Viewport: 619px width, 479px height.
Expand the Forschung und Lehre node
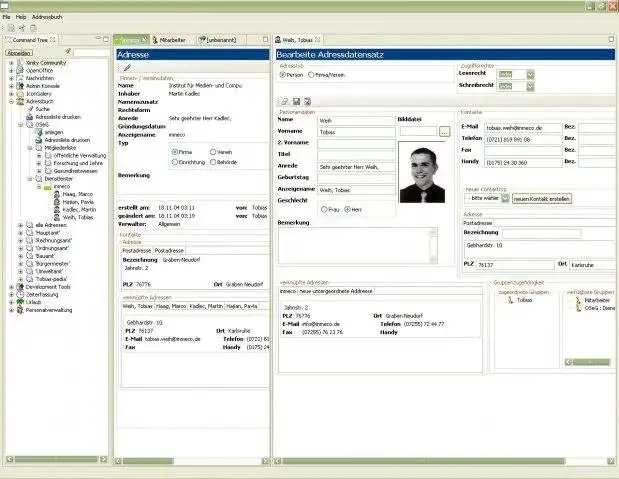pos(39,163)
